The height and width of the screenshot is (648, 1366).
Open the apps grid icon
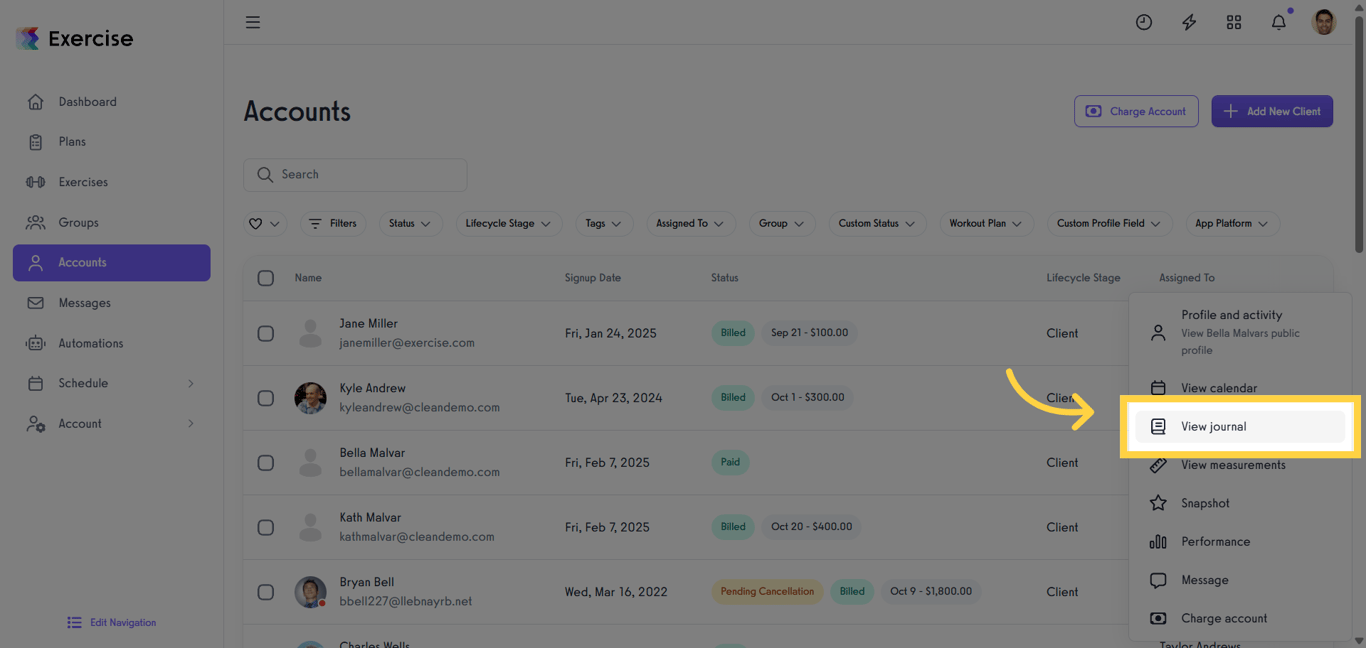pos(1234,21)
